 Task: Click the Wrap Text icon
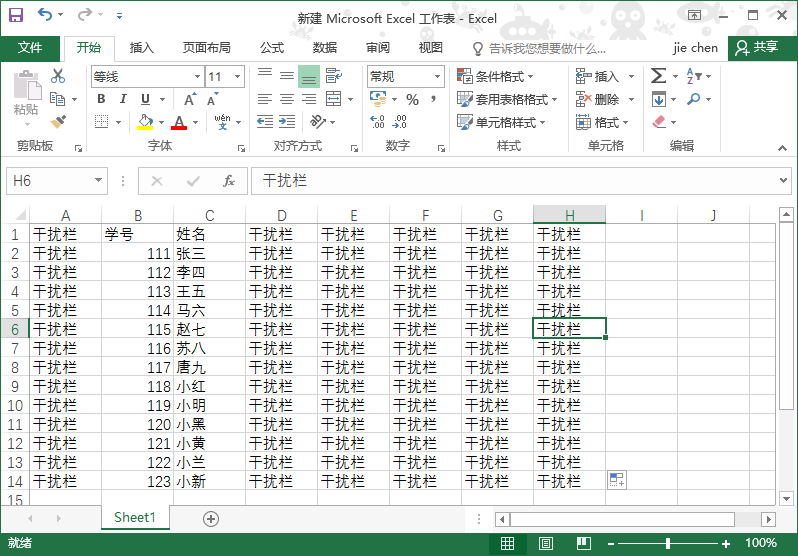coord(333,76)
